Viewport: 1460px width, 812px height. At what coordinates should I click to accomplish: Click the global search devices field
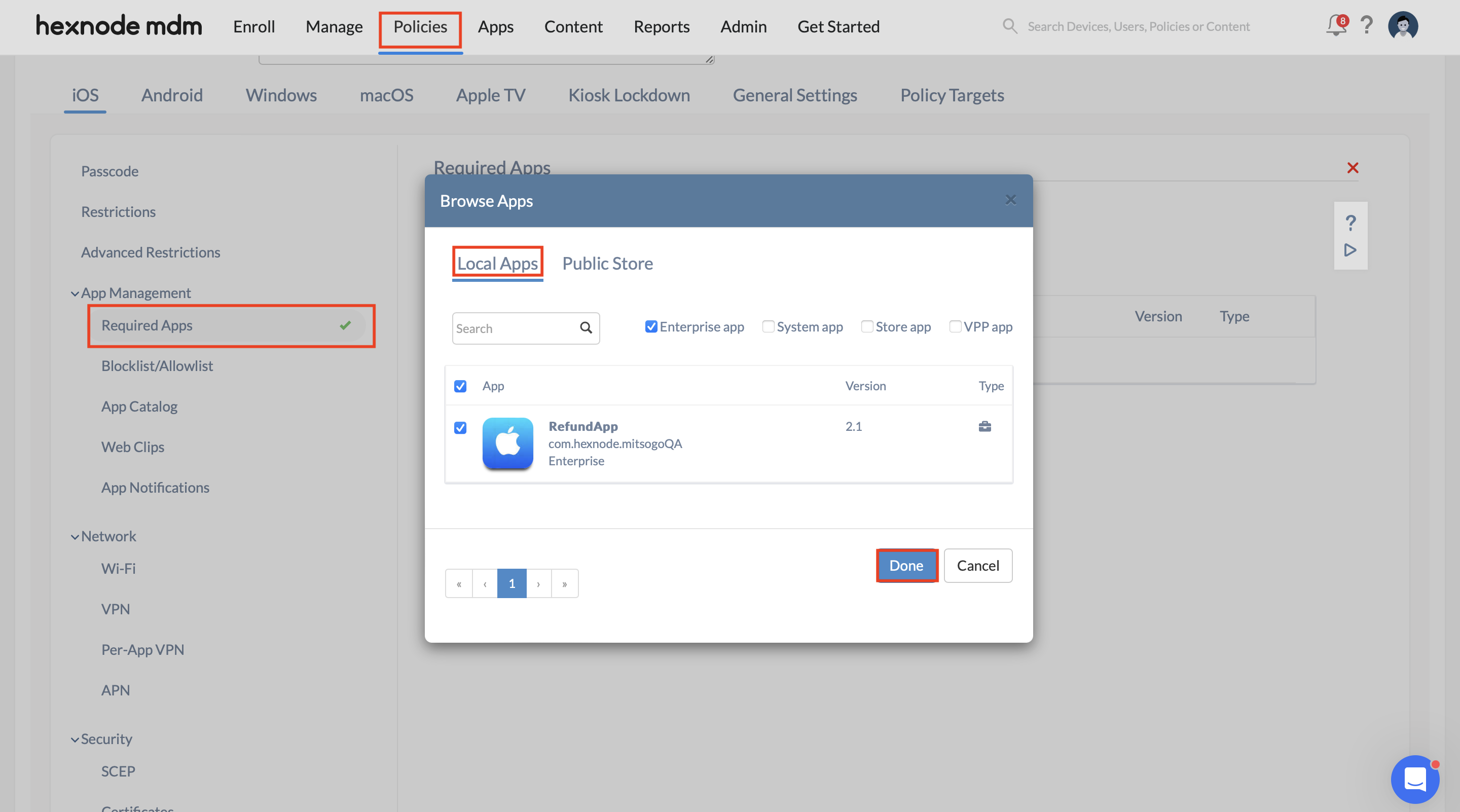[1138, 26]
